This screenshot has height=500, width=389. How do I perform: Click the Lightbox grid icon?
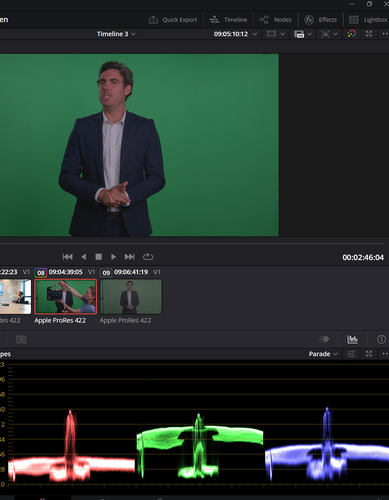tap(354, 20)
